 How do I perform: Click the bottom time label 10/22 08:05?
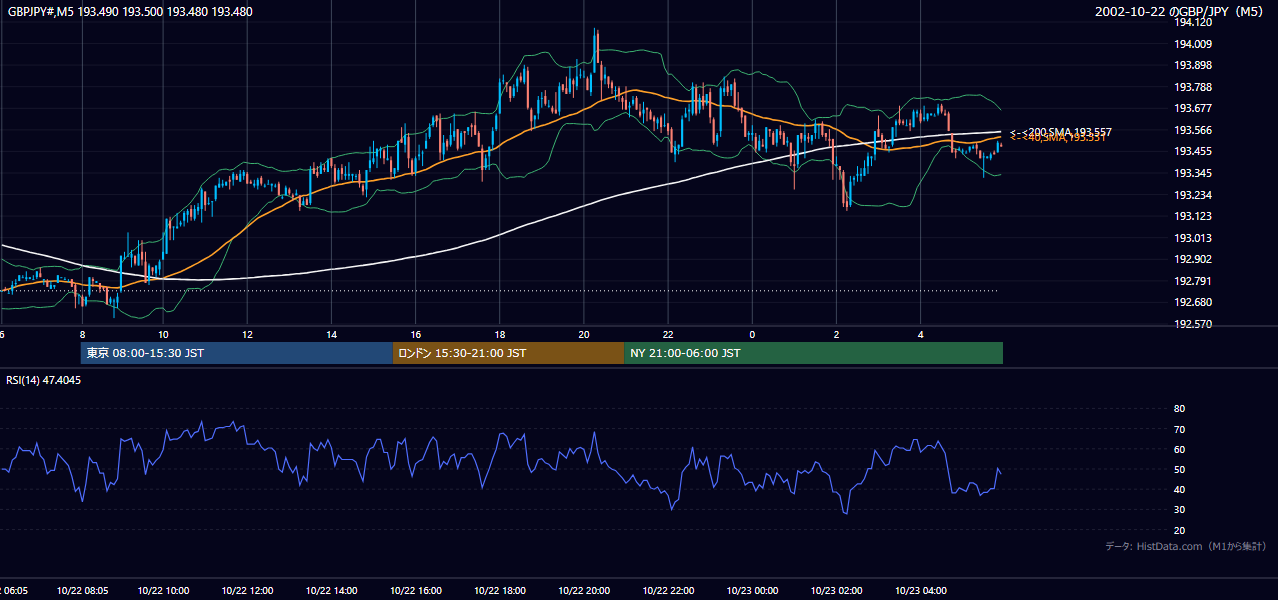(x=83, y=591)
